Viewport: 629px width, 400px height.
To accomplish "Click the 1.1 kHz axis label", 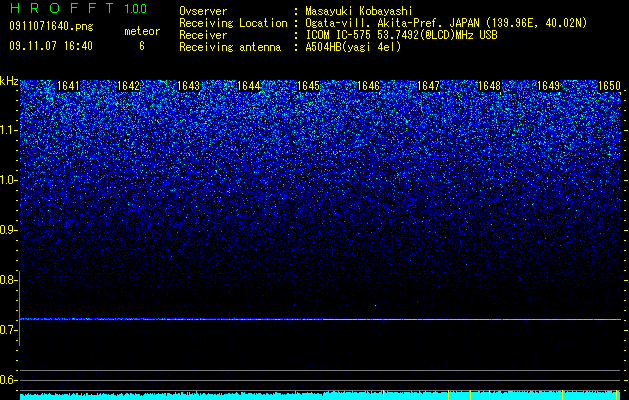I will click(9, 130).
